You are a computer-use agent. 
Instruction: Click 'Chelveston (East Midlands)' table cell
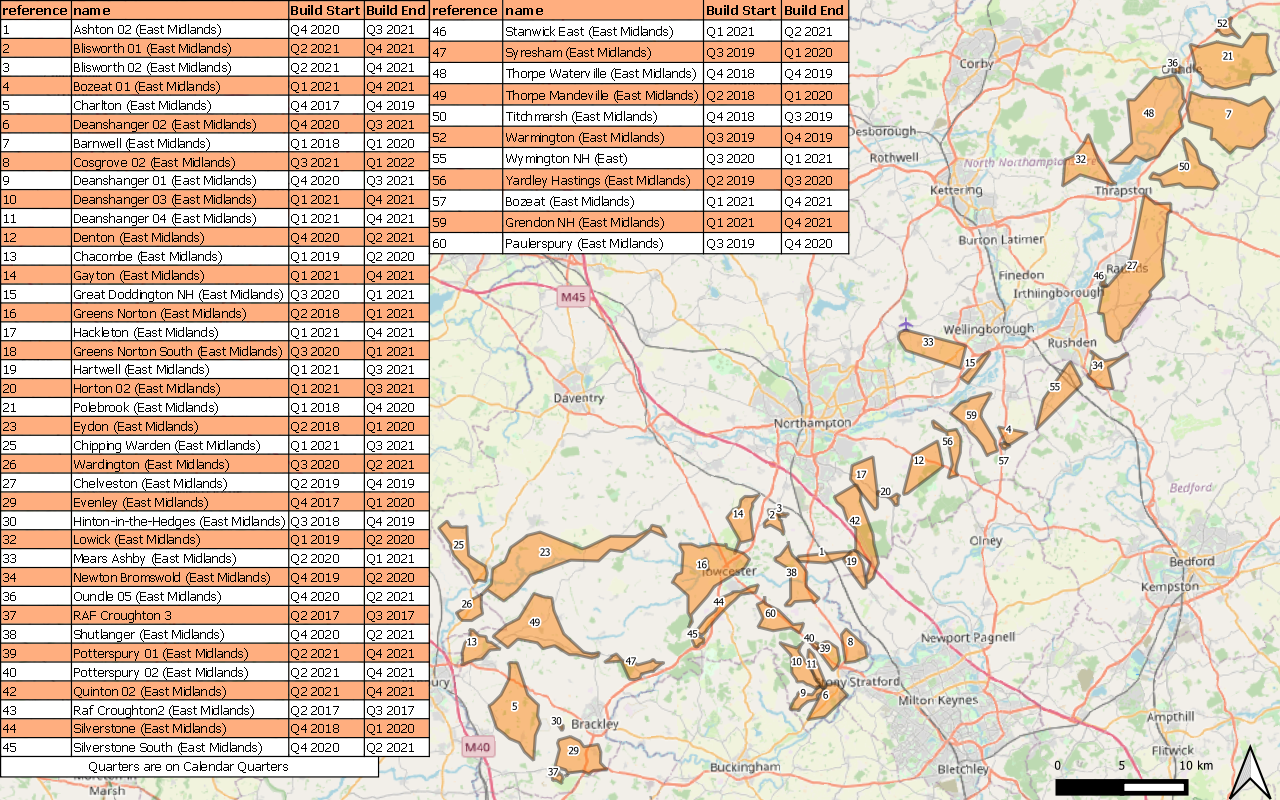coord(179,483)
